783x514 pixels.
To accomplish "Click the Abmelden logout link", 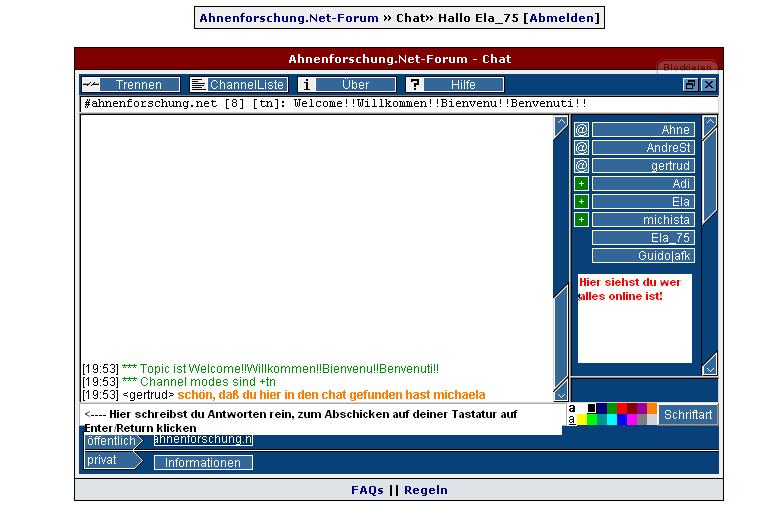I will click(563, 18).
